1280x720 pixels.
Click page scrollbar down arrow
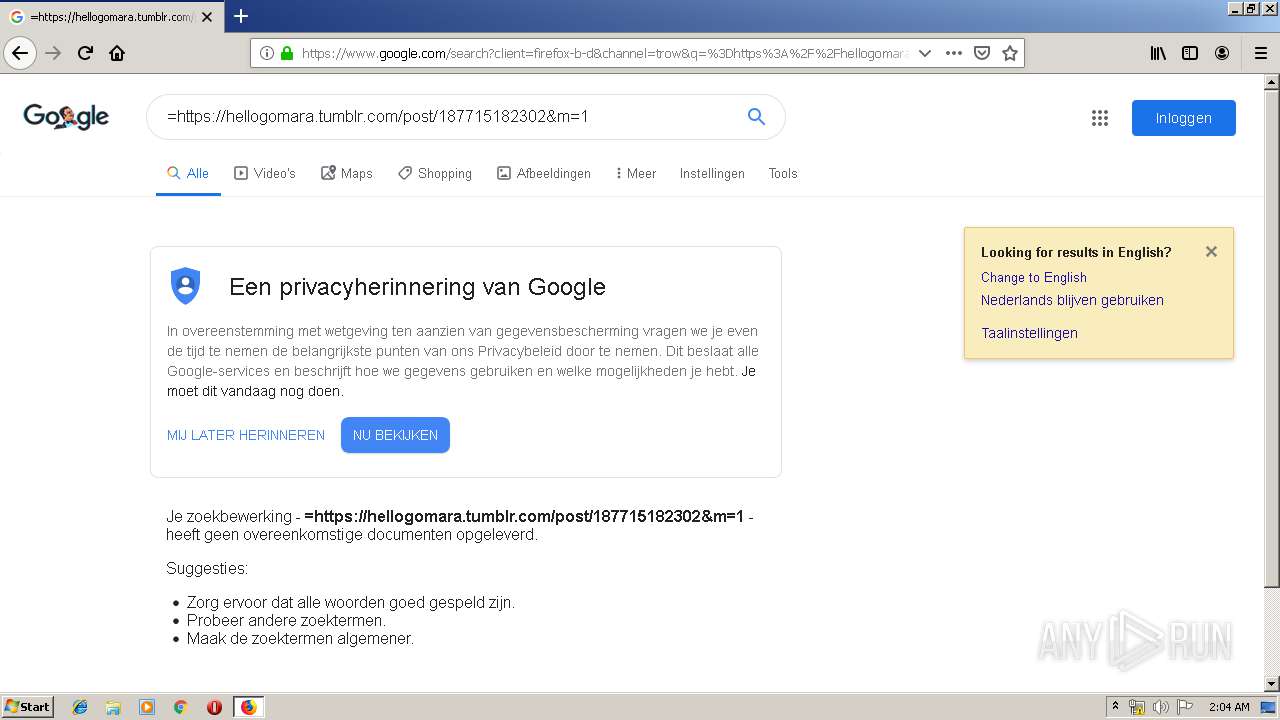1272,684
